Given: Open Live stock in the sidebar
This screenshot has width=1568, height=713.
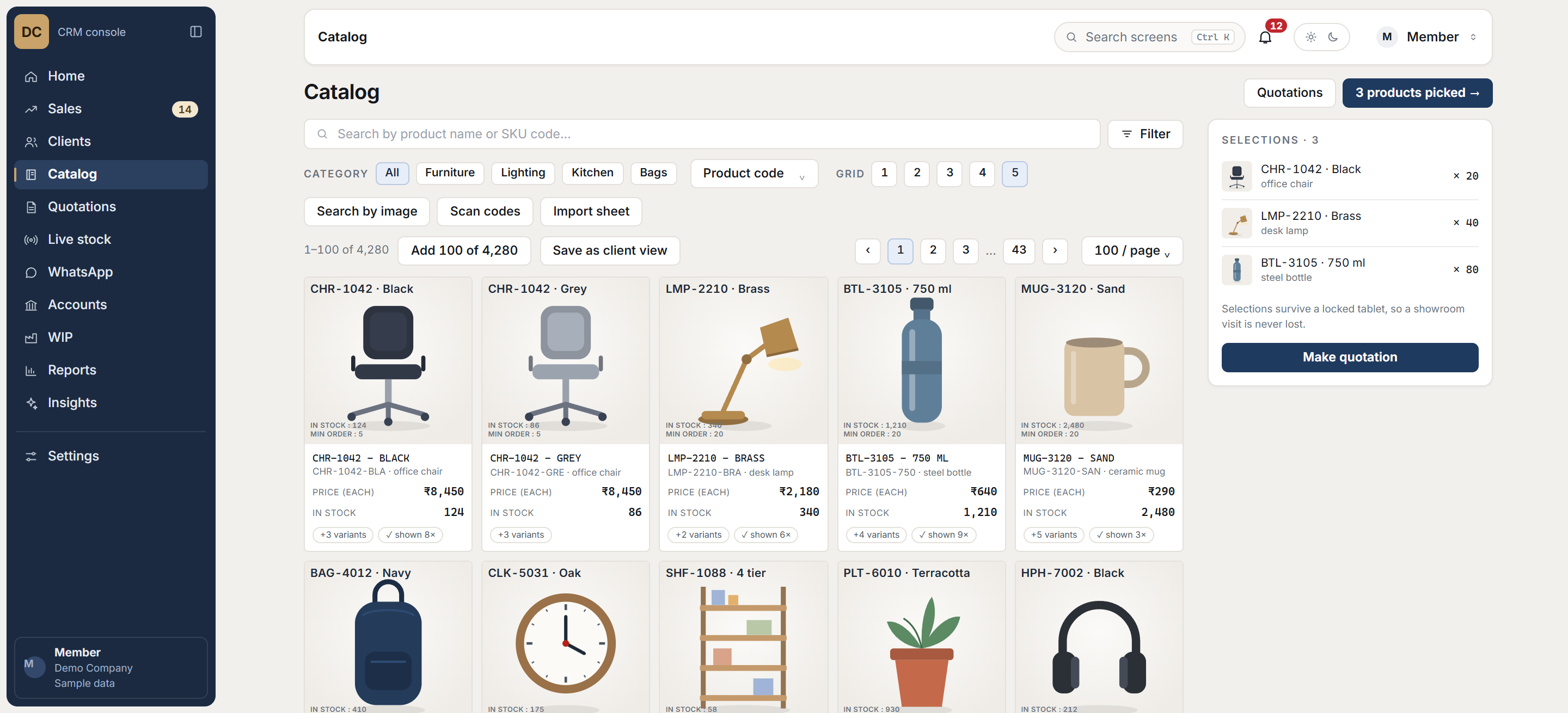Looking at the screenshot, I should [112, 239].
